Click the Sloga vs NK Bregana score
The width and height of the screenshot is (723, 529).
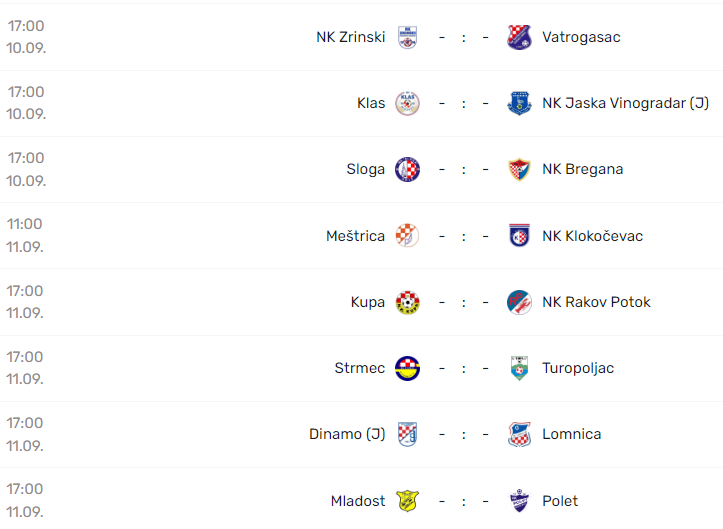tap(463, 169)
